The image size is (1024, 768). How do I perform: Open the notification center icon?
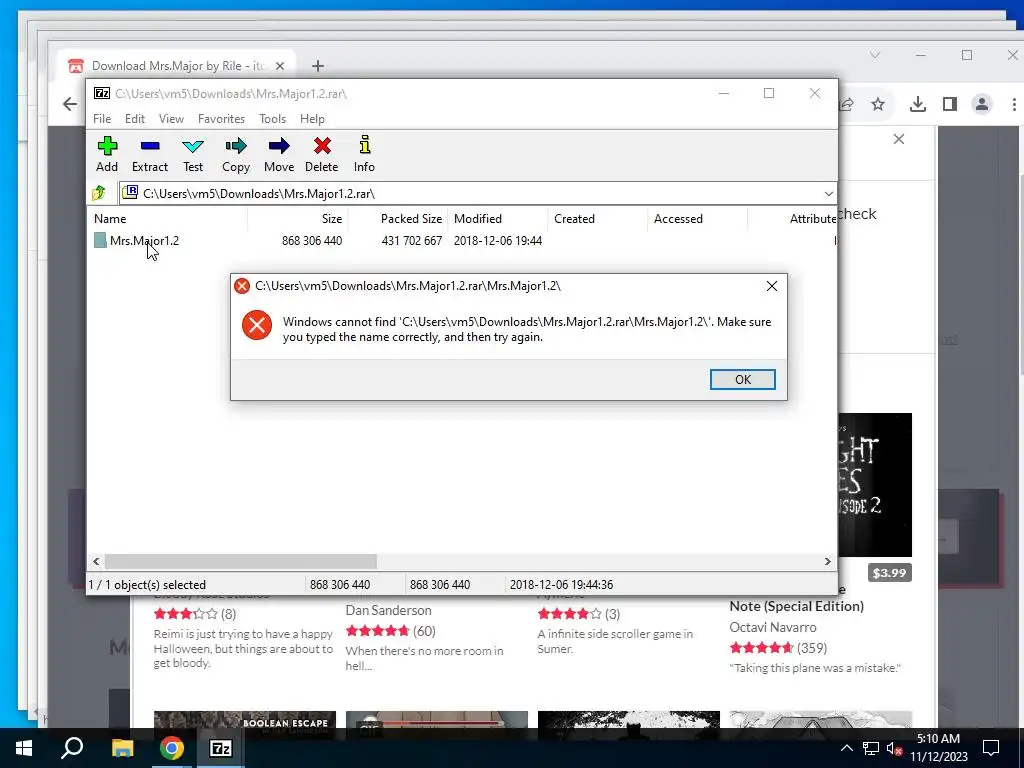[x=991, y=748]
